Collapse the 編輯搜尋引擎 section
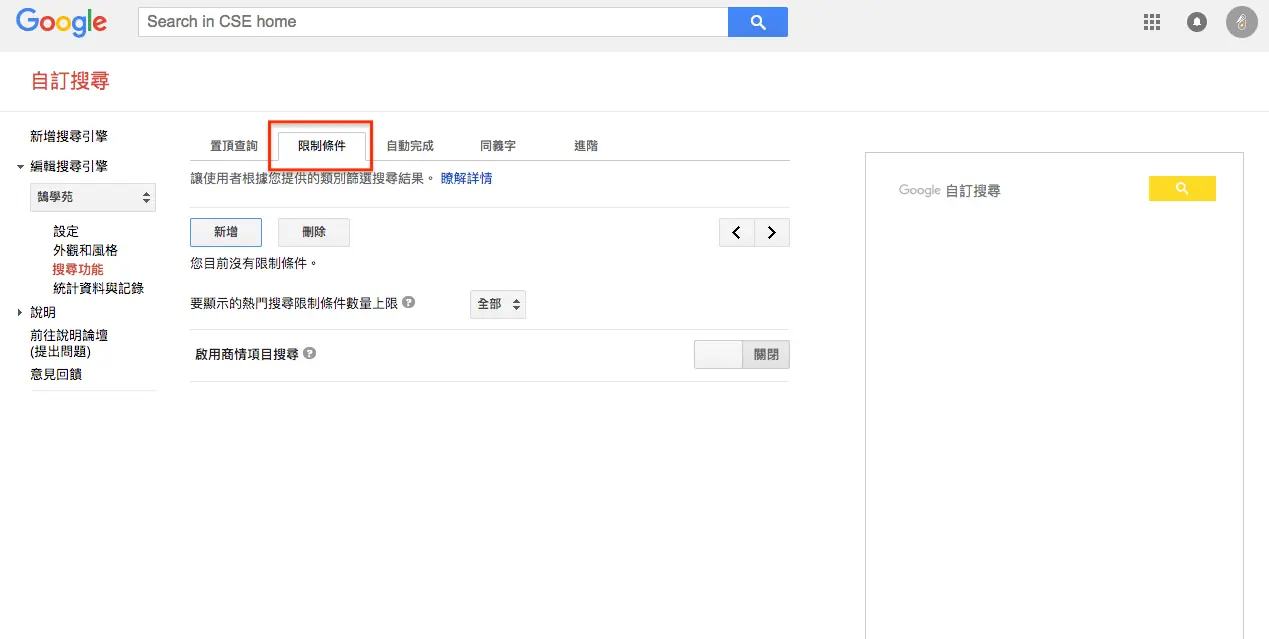The height and width of the screenshot is (639, 1269). (x=20, y=167)
